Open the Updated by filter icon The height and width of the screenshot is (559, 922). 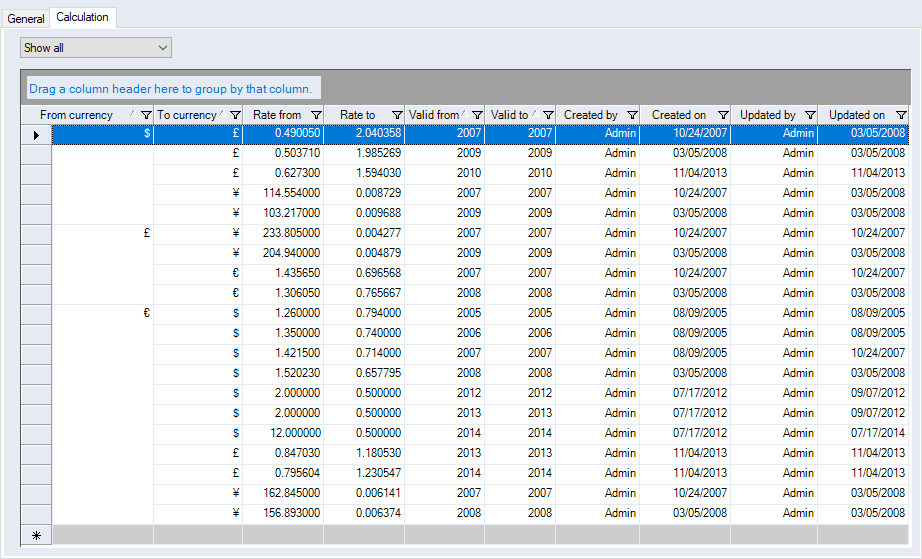point(810,115)
